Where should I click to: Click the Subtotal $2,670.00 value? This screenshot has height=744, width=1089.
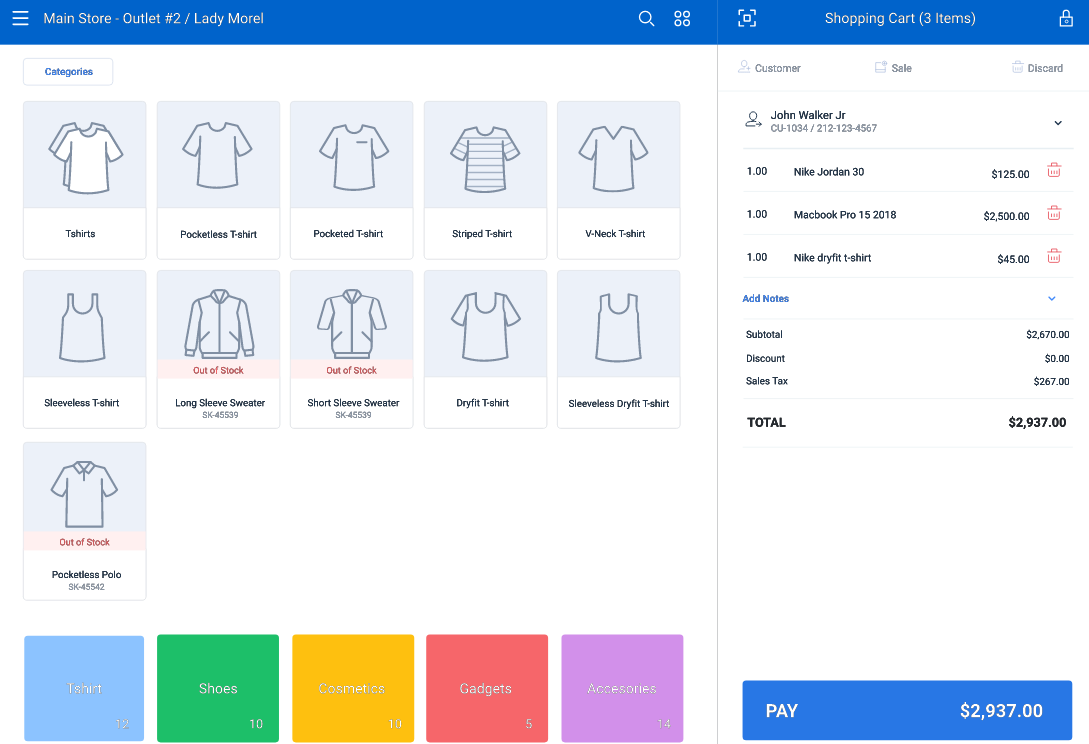point(1047,335)
